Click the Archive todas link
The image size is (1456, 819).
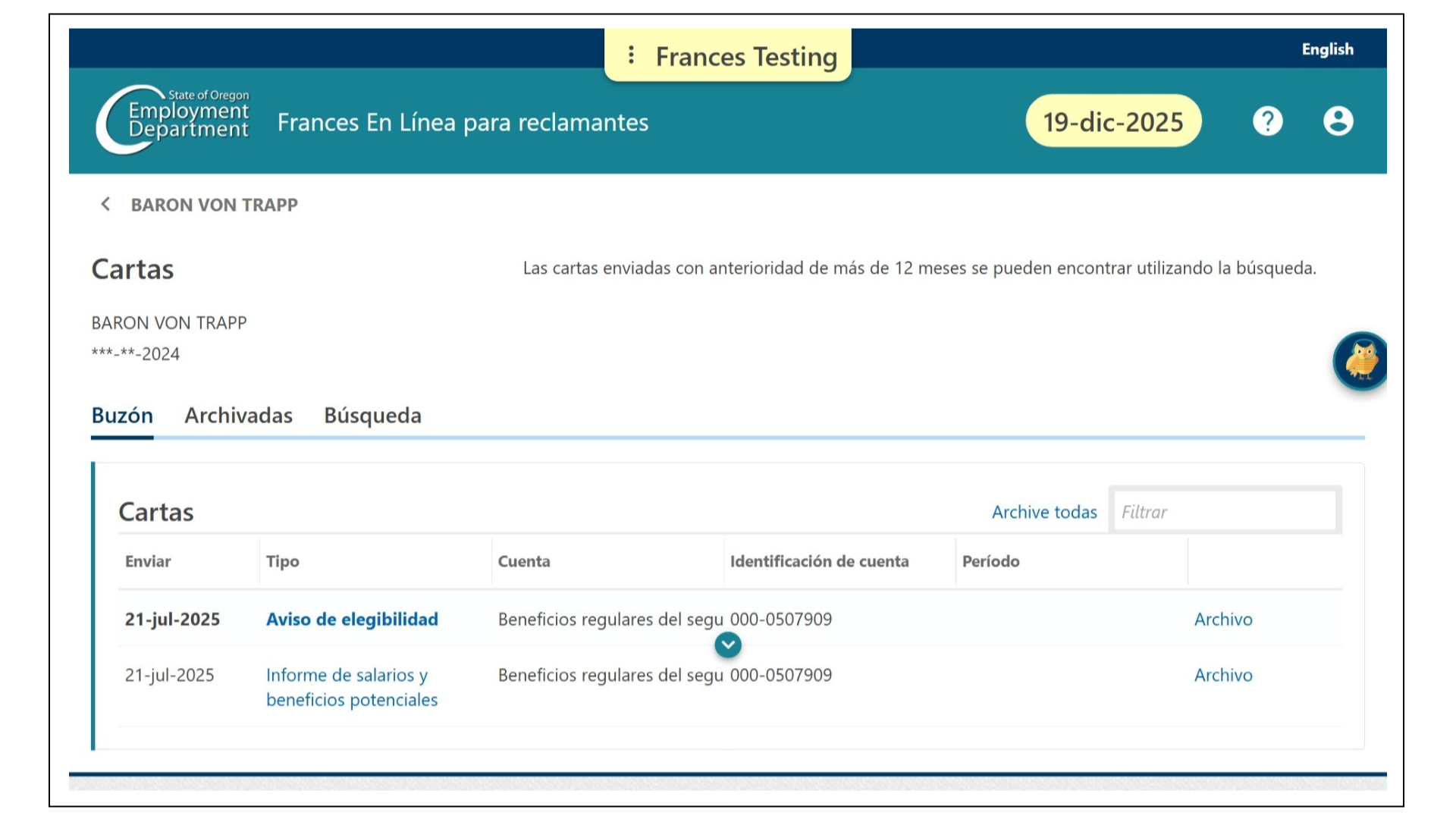[1044, 512]
